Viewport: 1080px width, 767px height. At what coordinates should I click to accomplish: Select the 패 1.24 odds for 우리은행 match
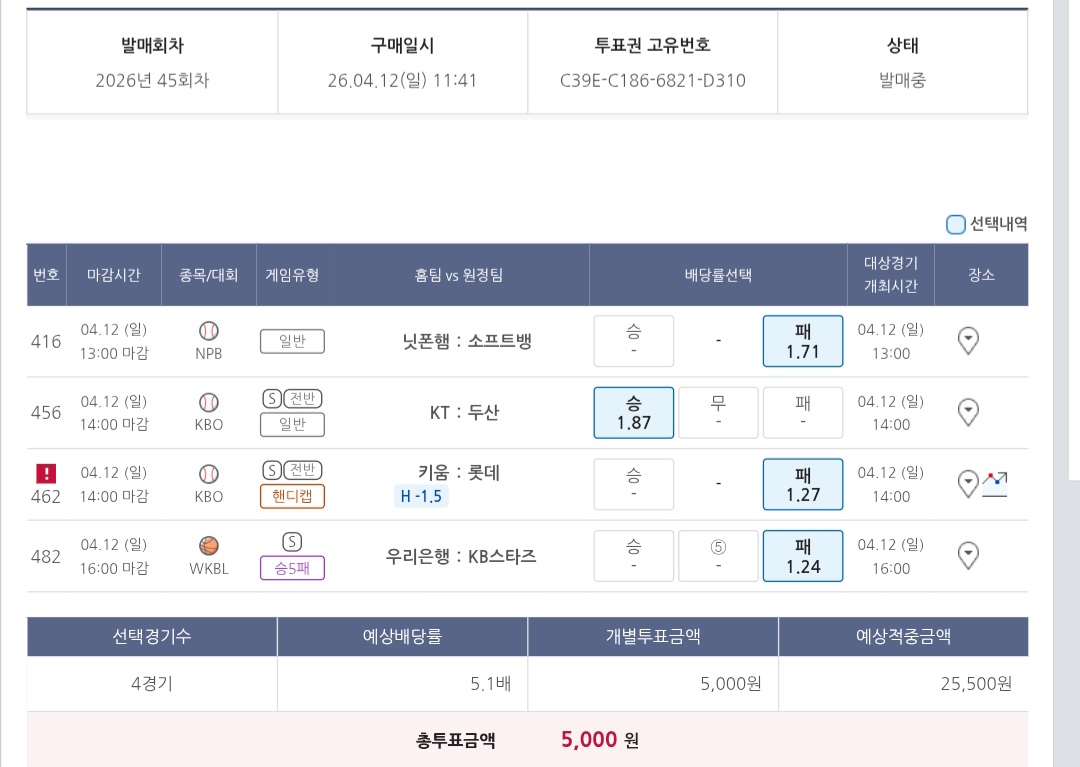tap(803, 556)
